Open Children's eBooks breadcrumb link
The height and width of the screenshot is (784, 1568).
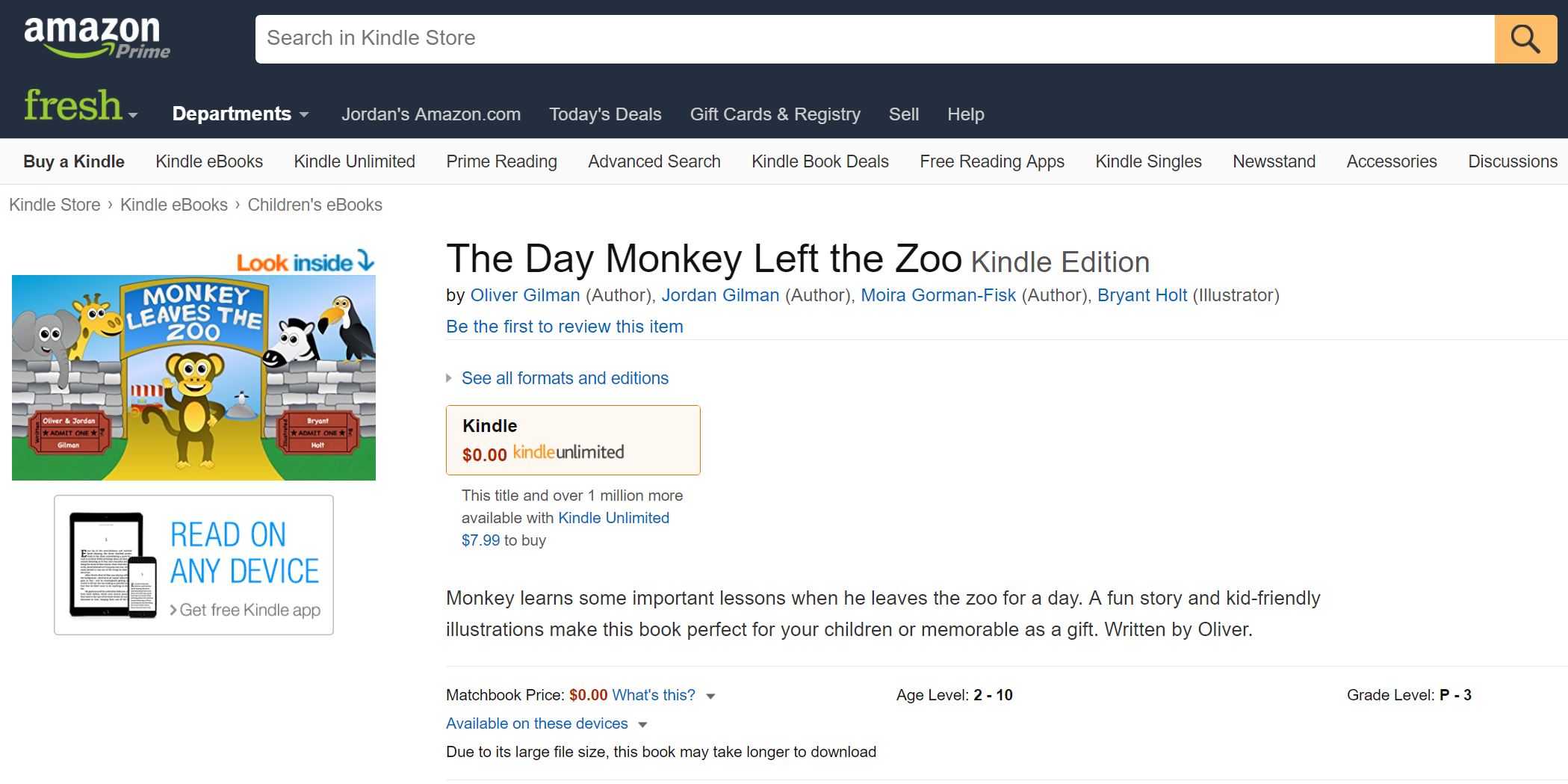[314, 205]
